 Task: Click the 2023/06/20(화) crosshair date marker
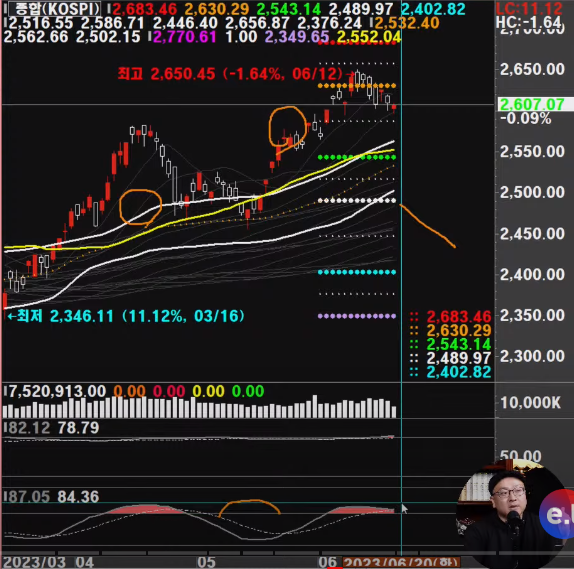point(401,563)
